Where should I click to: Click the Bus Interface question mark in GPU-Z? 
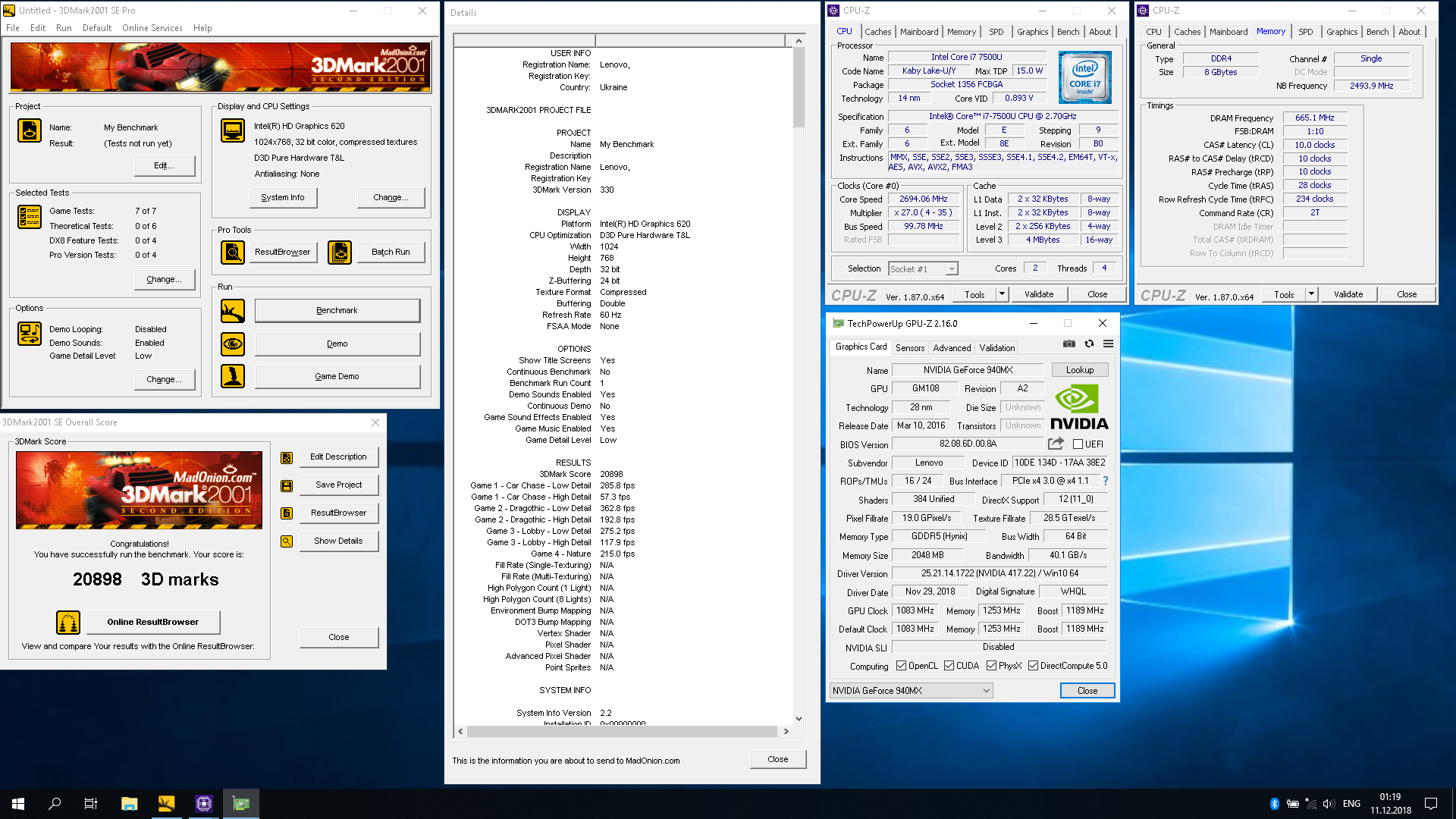coord(1106,481)
